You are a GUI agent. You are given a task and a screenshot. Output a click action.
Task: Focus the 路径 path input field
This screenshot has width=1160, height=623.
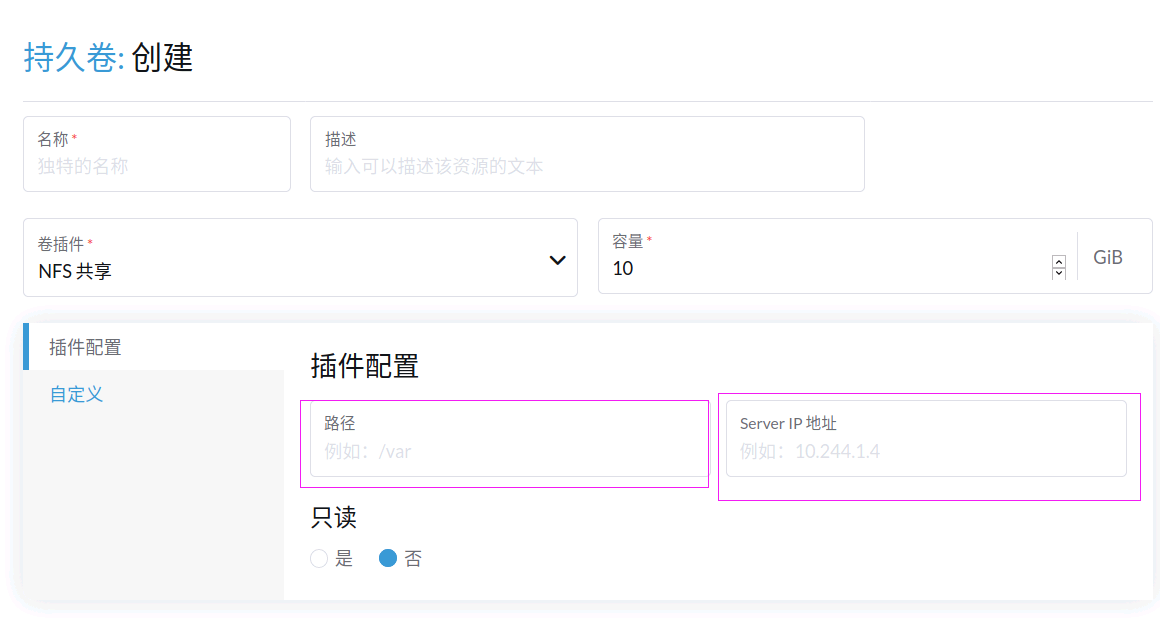tap(508, 451)
